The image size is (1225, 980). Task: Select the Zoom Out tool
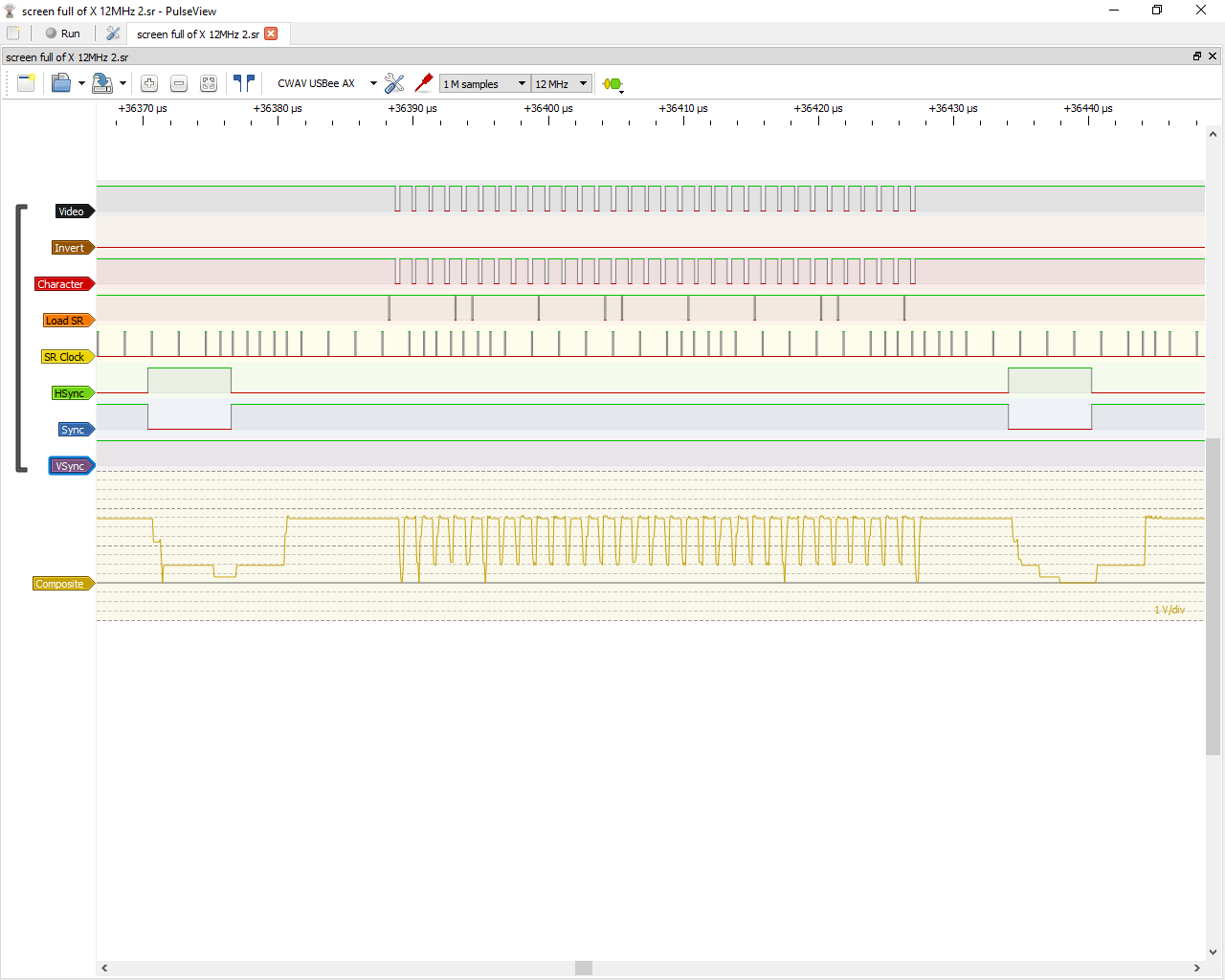(179, 83)
